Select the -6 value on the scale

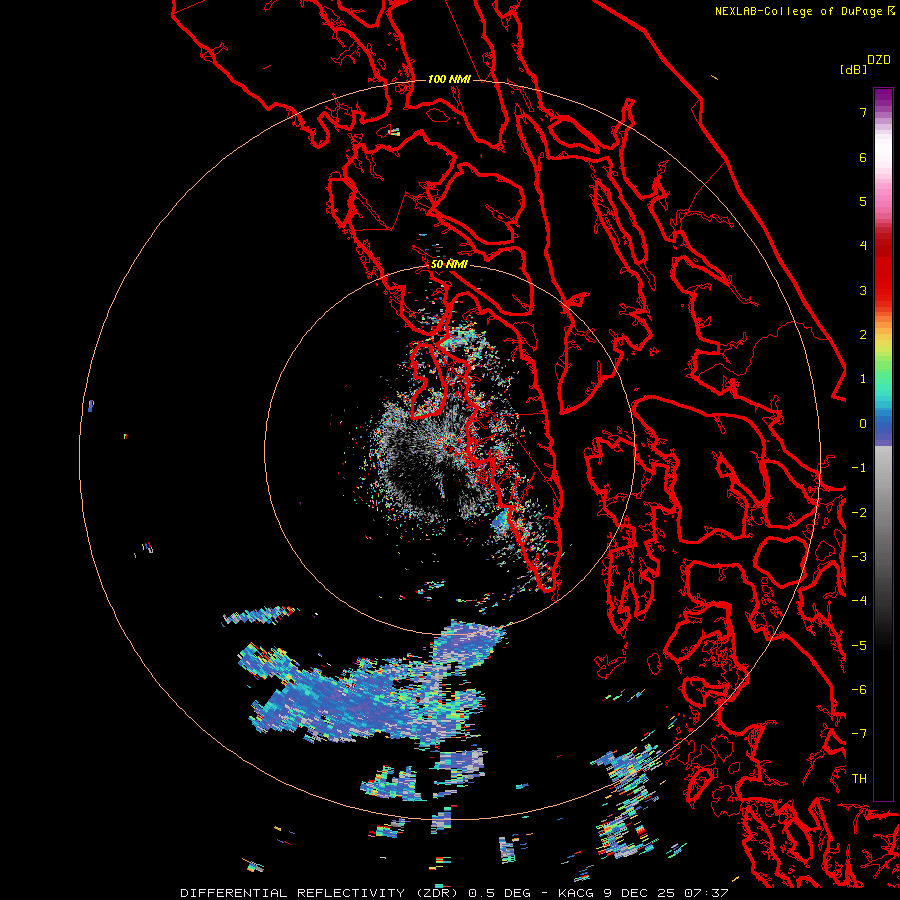coord(859,690)
